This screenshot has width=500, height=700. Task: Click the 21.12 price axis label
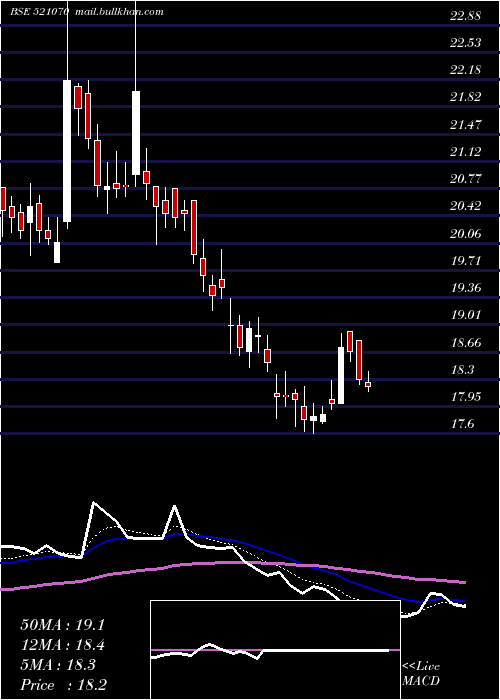[465, 152]
